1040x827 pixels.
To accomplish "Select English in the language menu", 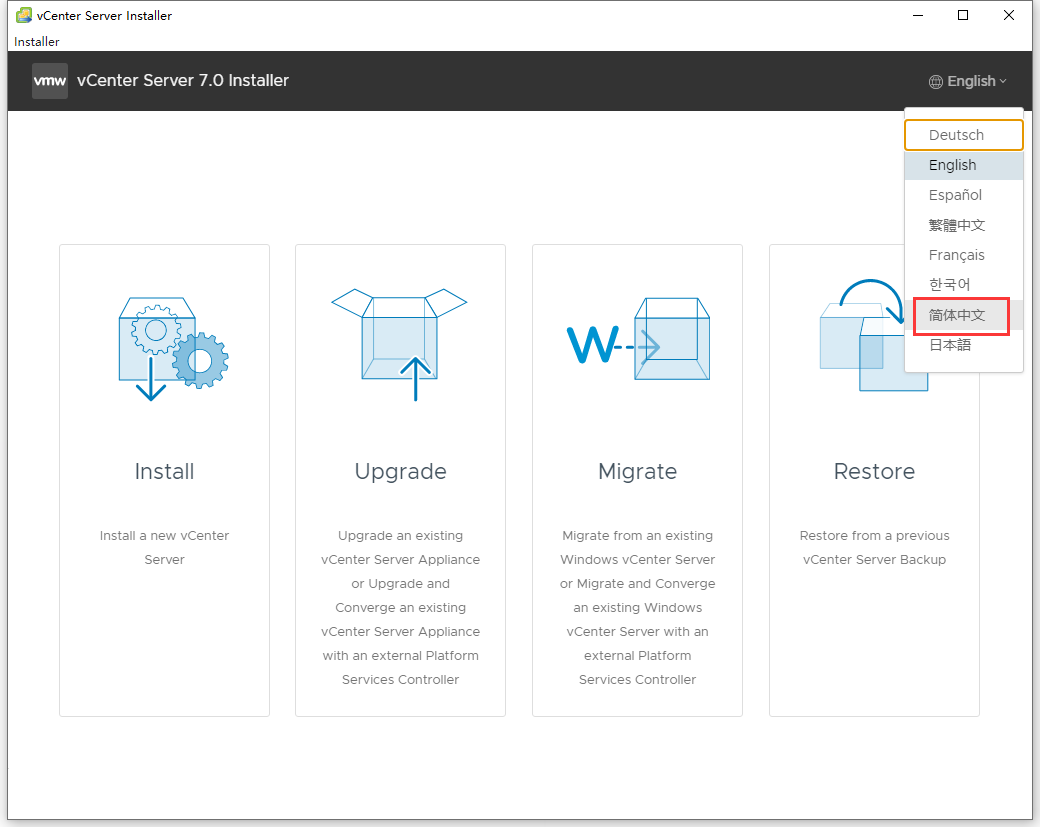I will (964, 165).
